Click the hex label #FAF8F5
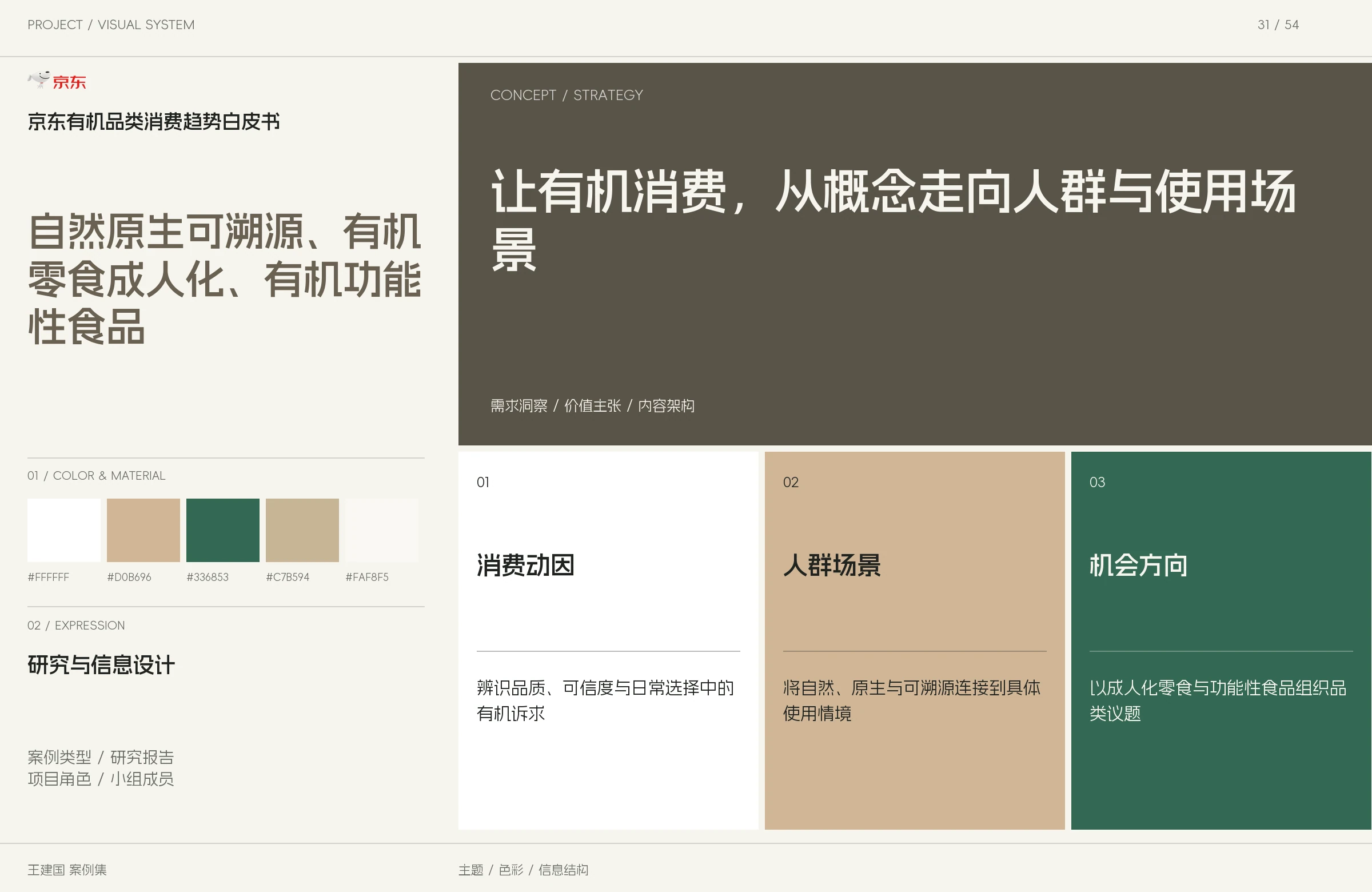The width and height of the screenshot is (1372, 892). [367, 577]
